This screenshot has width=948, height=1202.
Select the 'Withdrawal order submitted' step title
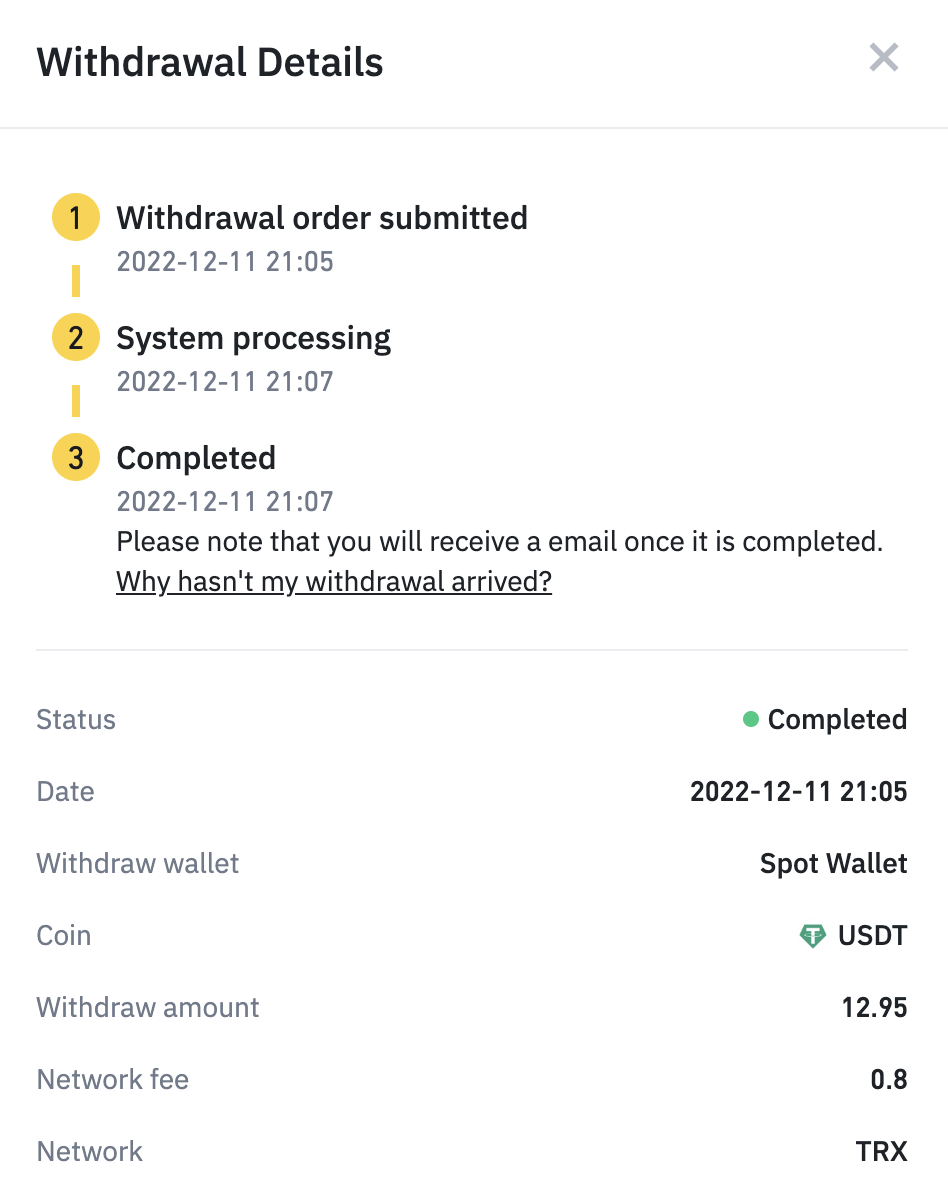pos(322,218)
